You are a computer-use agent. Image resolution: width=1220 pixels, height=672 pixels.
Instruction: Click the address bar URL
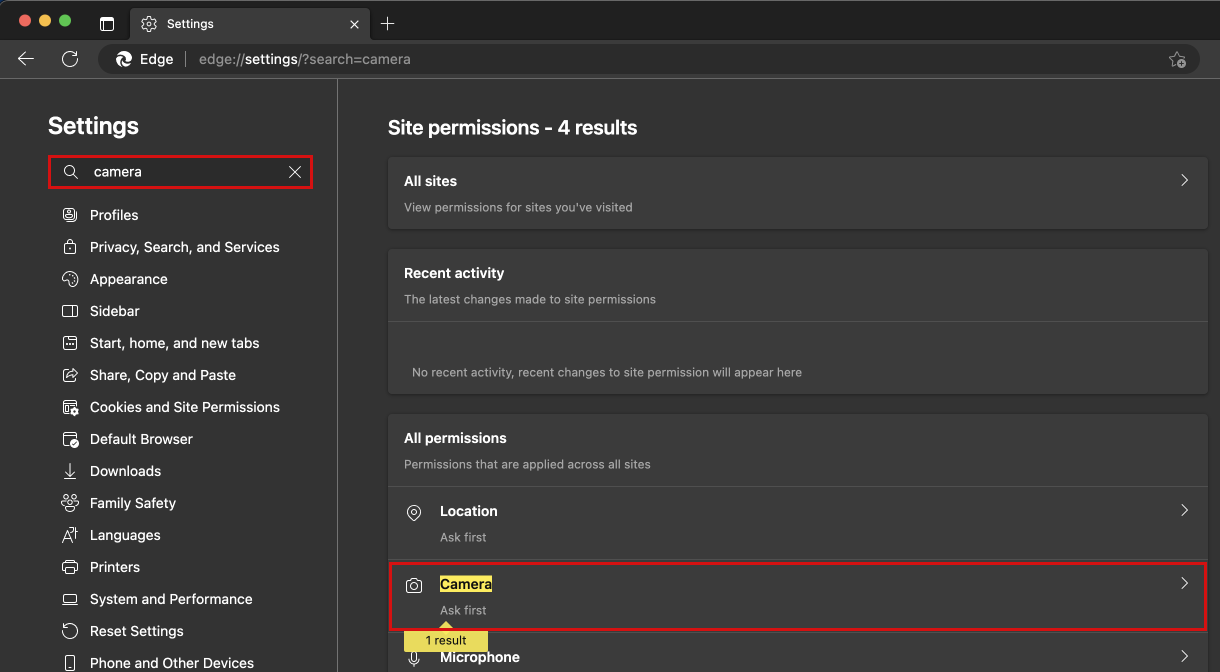(x=304, y=59)
